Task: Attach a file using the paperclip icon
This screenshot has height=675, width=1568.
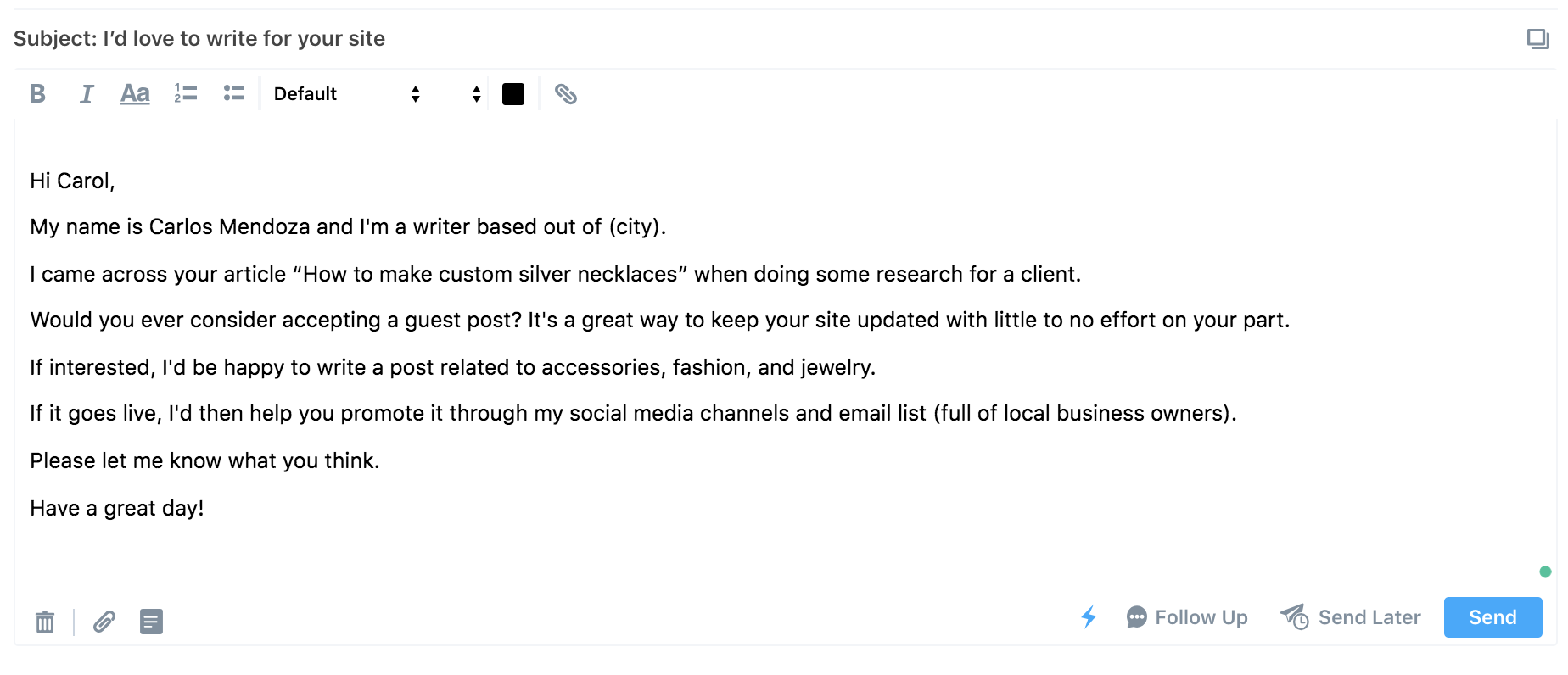Action: 104,622
